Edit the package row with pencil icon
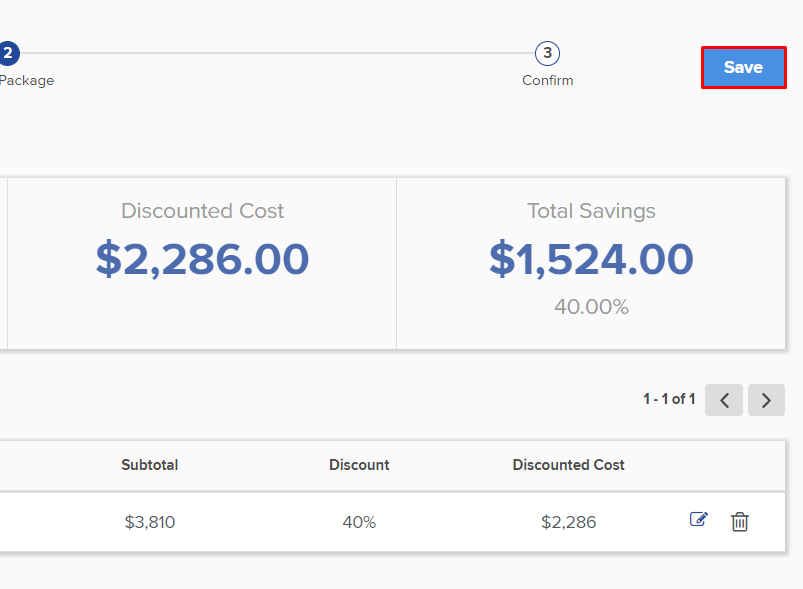This screenshot has height=589, width=803. click(x=699, y=519)
